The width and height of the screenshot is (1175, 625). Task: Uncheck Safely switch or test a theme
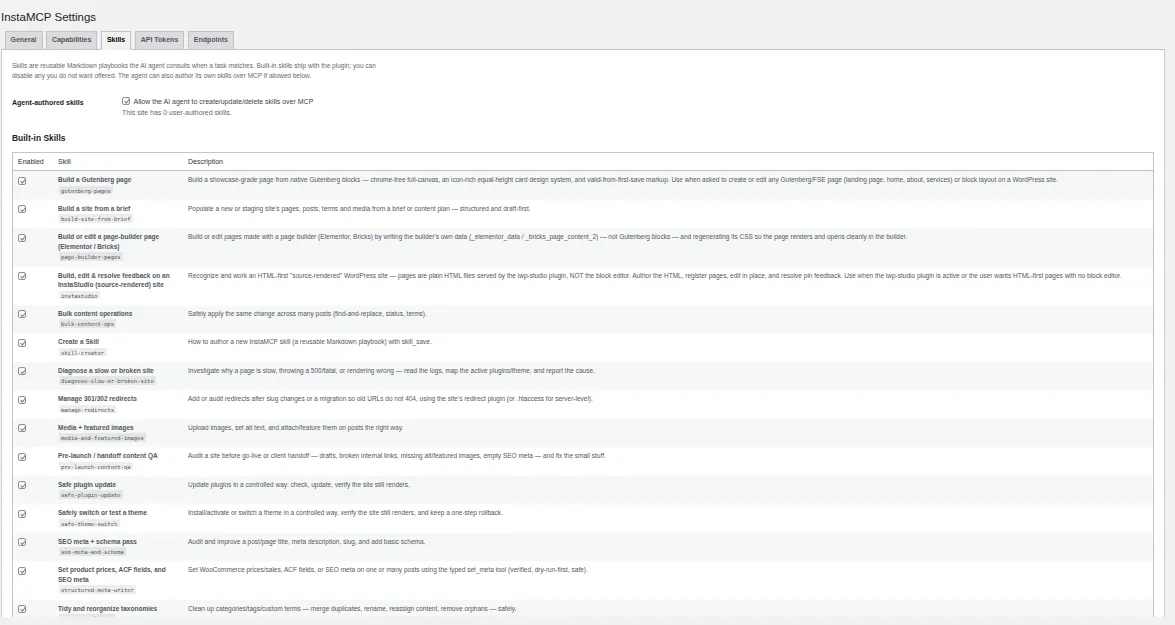click(x=22, y=513)
